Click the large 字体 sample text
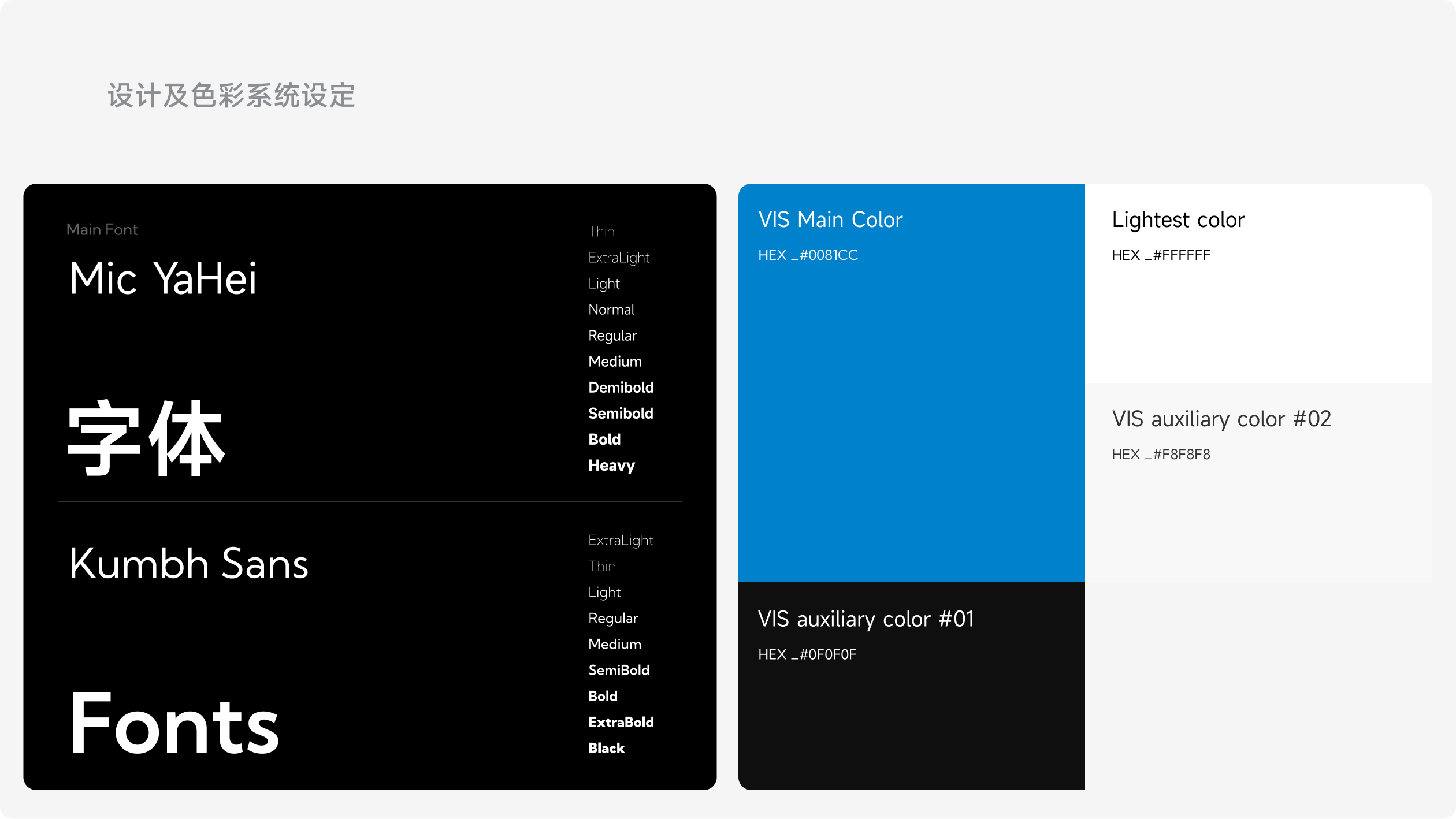Viewport: 1456px width, 819px height. tap(146, 439)
